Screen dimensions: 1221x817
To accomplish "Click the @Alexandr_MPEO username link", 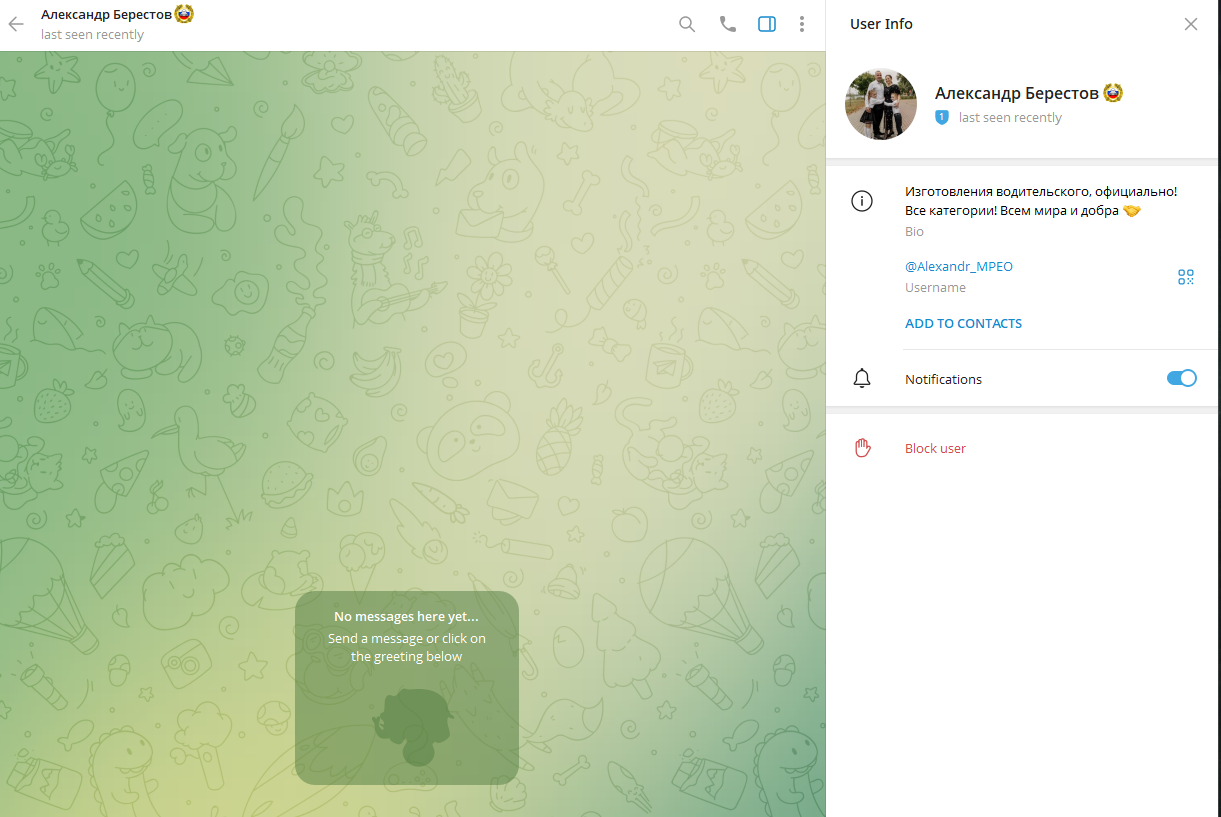I will [958, 266].
